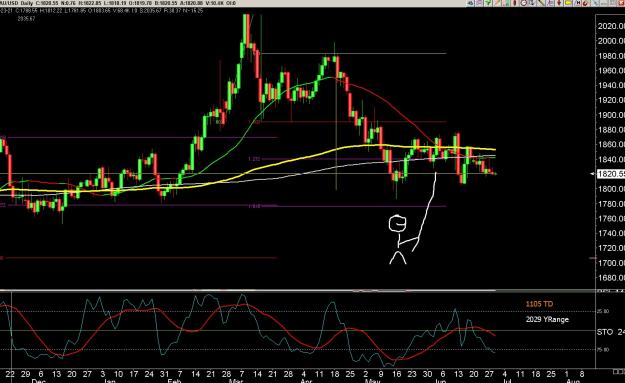Click the 1980.00 price axis label
The image size is (625, 383).
(611, 56)
